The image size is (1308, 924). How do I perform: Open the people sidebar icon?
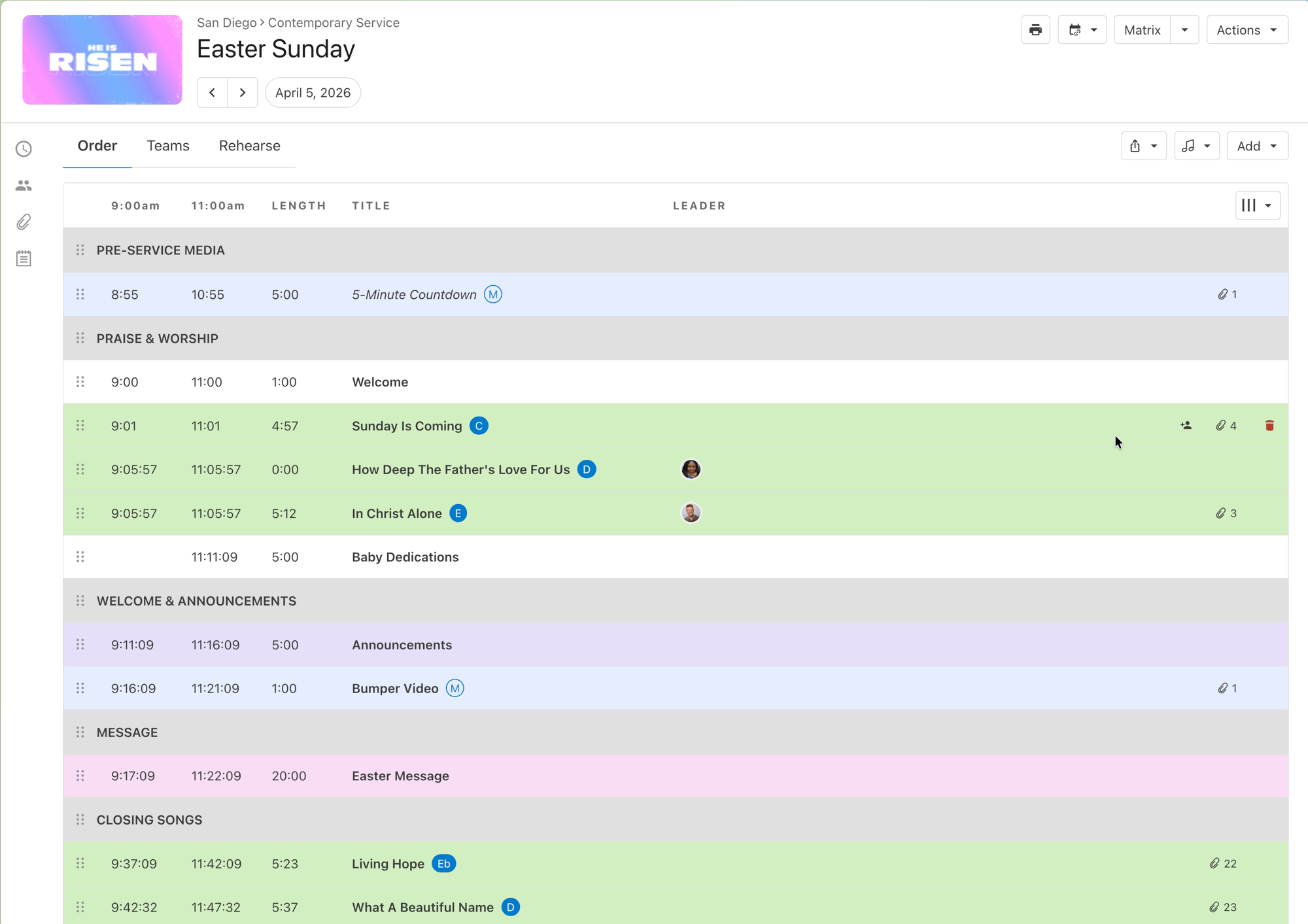[x=24, y=186]
